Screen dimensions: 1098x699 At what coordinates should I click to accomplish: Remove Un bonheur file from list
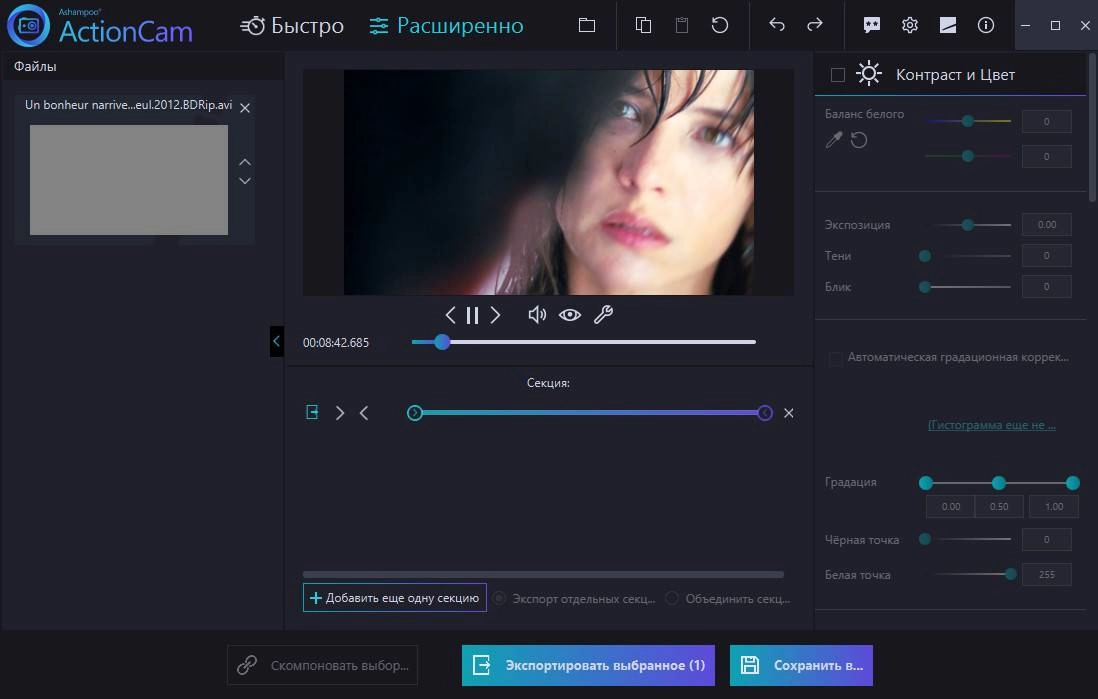click(245, 108)
